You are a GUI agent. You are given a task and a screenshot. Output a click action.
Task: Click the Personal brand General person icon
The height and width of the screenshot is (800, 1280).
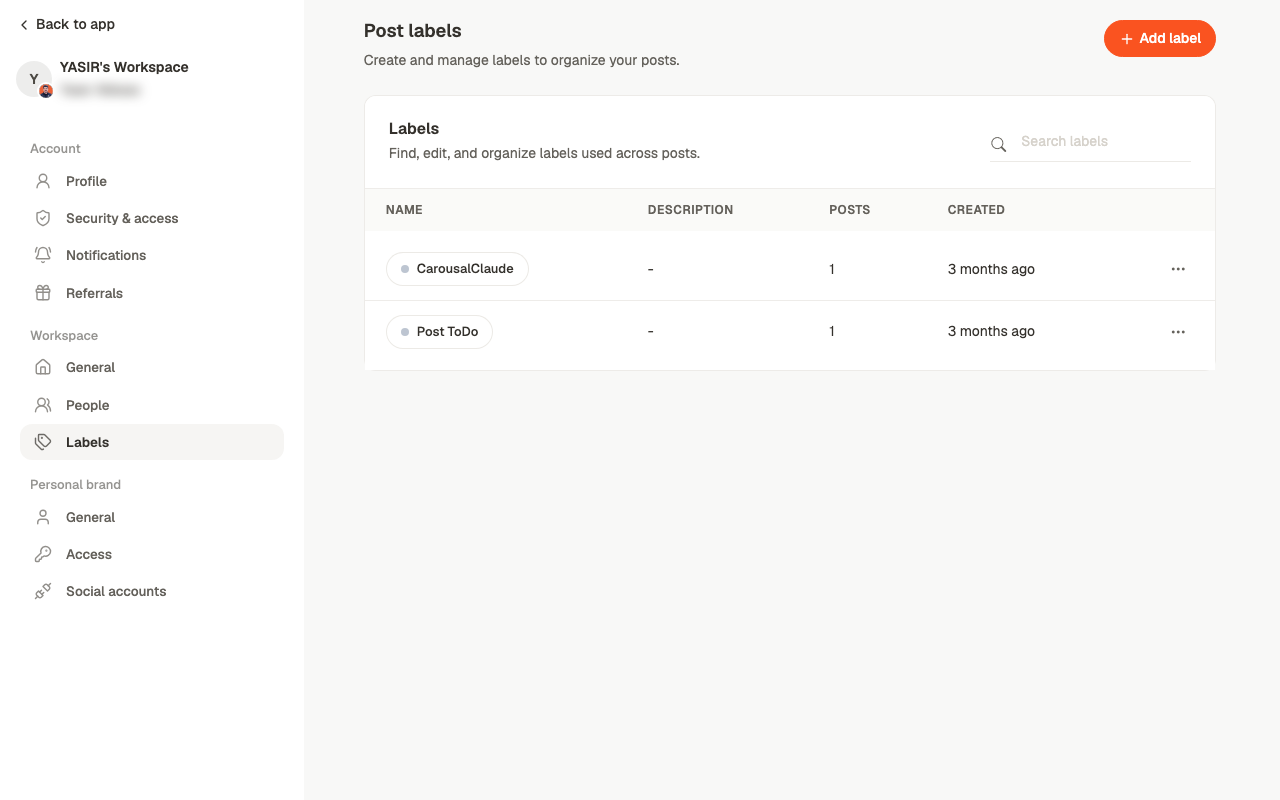[x=43, y=517]
